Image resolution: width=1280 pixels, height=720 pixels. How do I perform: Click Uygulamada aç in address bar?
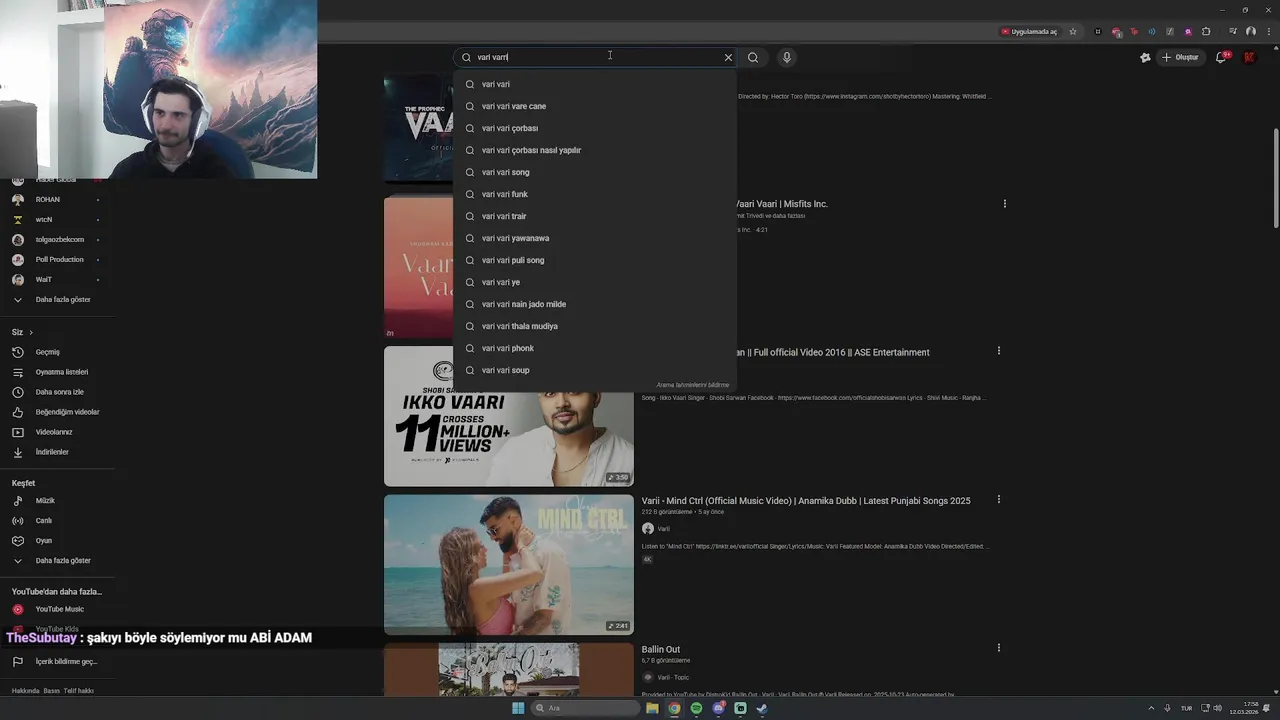tap(1029, 31)
